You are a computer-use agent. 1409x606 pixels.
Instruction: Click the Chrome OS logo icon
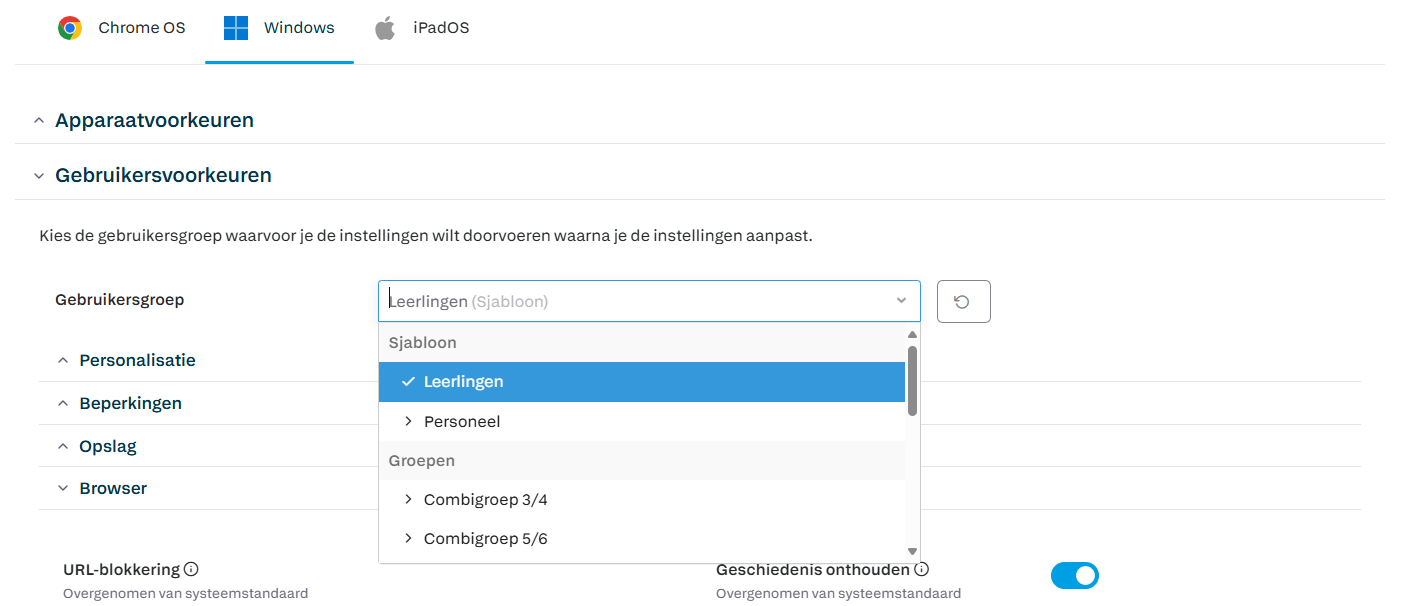tap(70, 28)
